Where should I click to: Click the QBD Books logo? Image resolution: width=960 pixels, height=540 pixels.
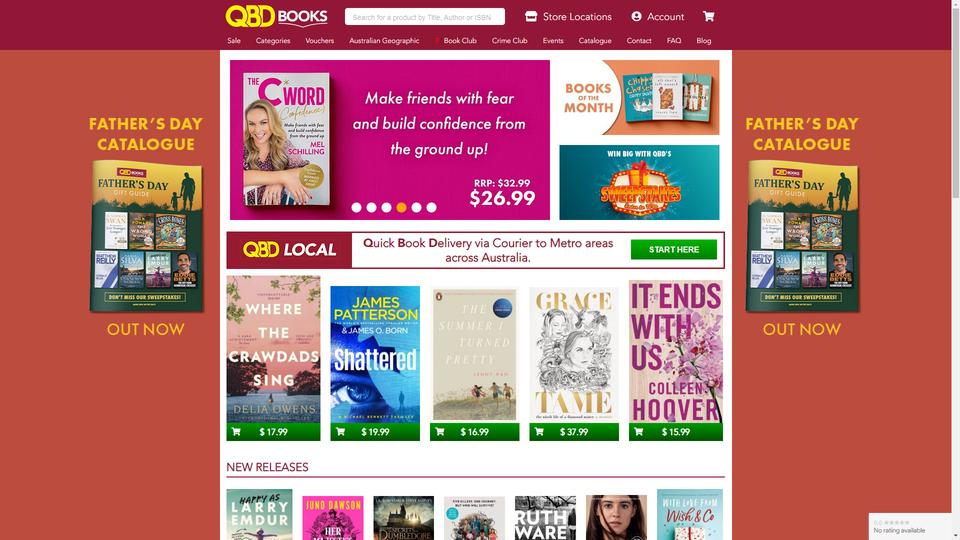click(276, 17)
